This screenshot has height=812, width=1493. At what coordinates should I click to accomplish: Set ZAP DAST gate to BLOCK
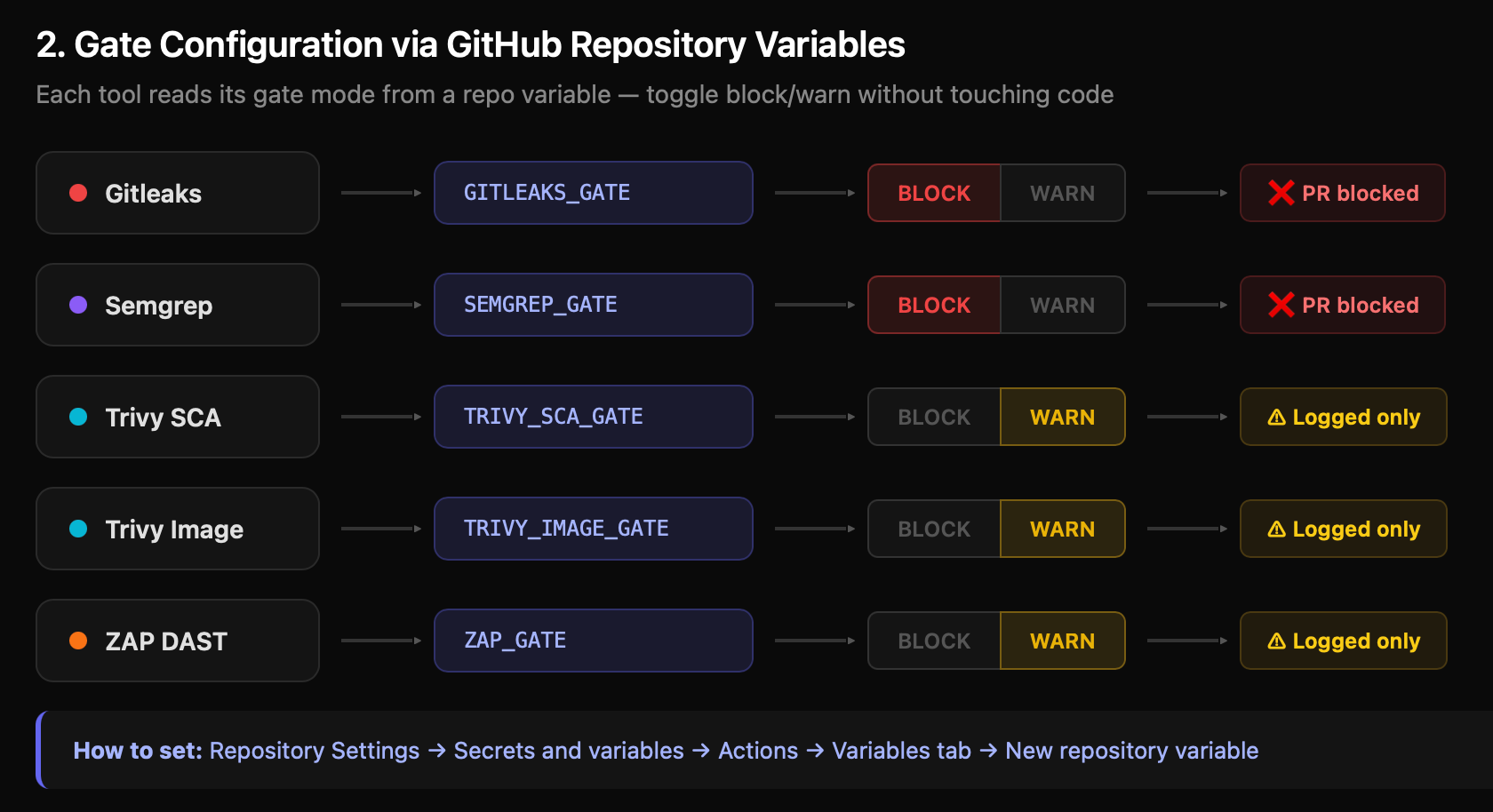[934, 641]
